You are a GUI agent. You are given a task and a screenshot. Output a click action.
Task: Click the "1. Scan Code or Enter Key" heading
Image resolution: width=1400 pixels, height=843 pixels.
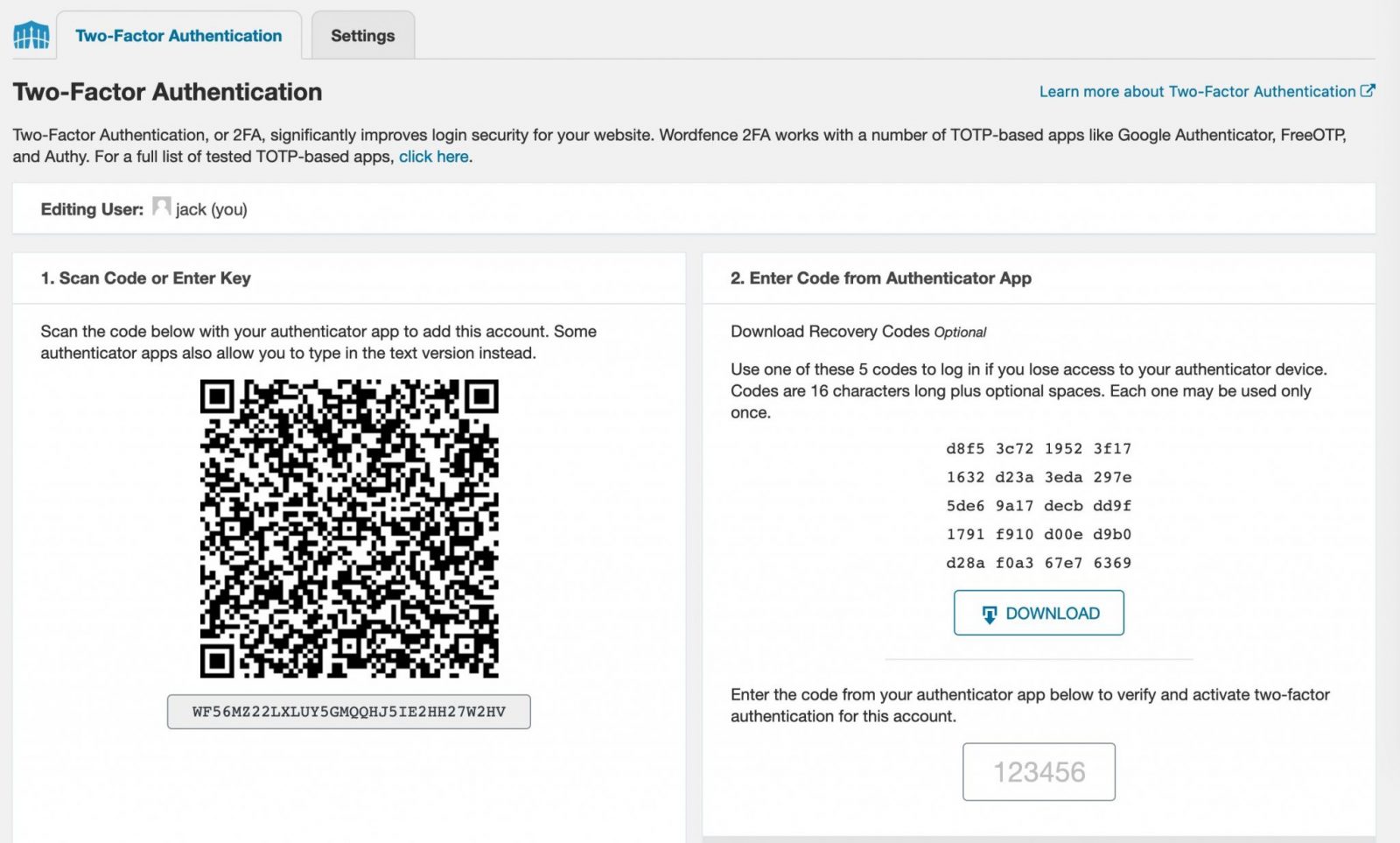pyautogui.click(x=146, y=278)
